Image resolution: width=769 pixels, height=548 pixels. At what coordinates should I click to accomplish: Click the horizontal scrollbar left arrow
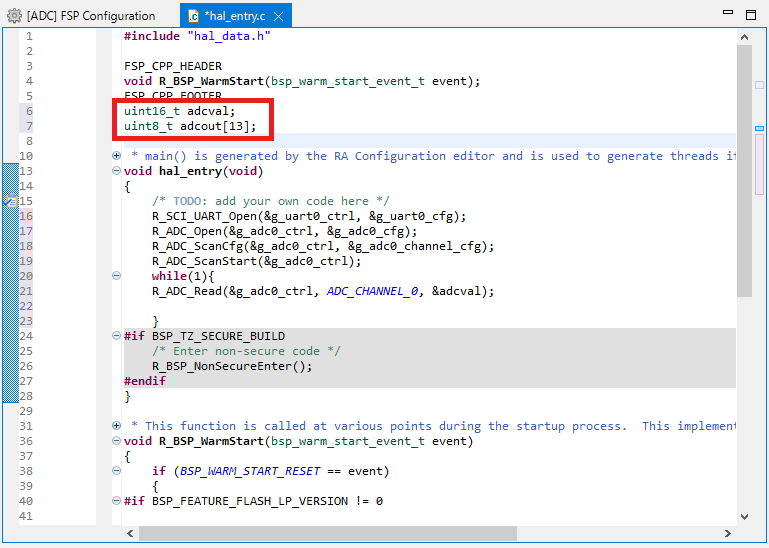click(x=130, y=533)
